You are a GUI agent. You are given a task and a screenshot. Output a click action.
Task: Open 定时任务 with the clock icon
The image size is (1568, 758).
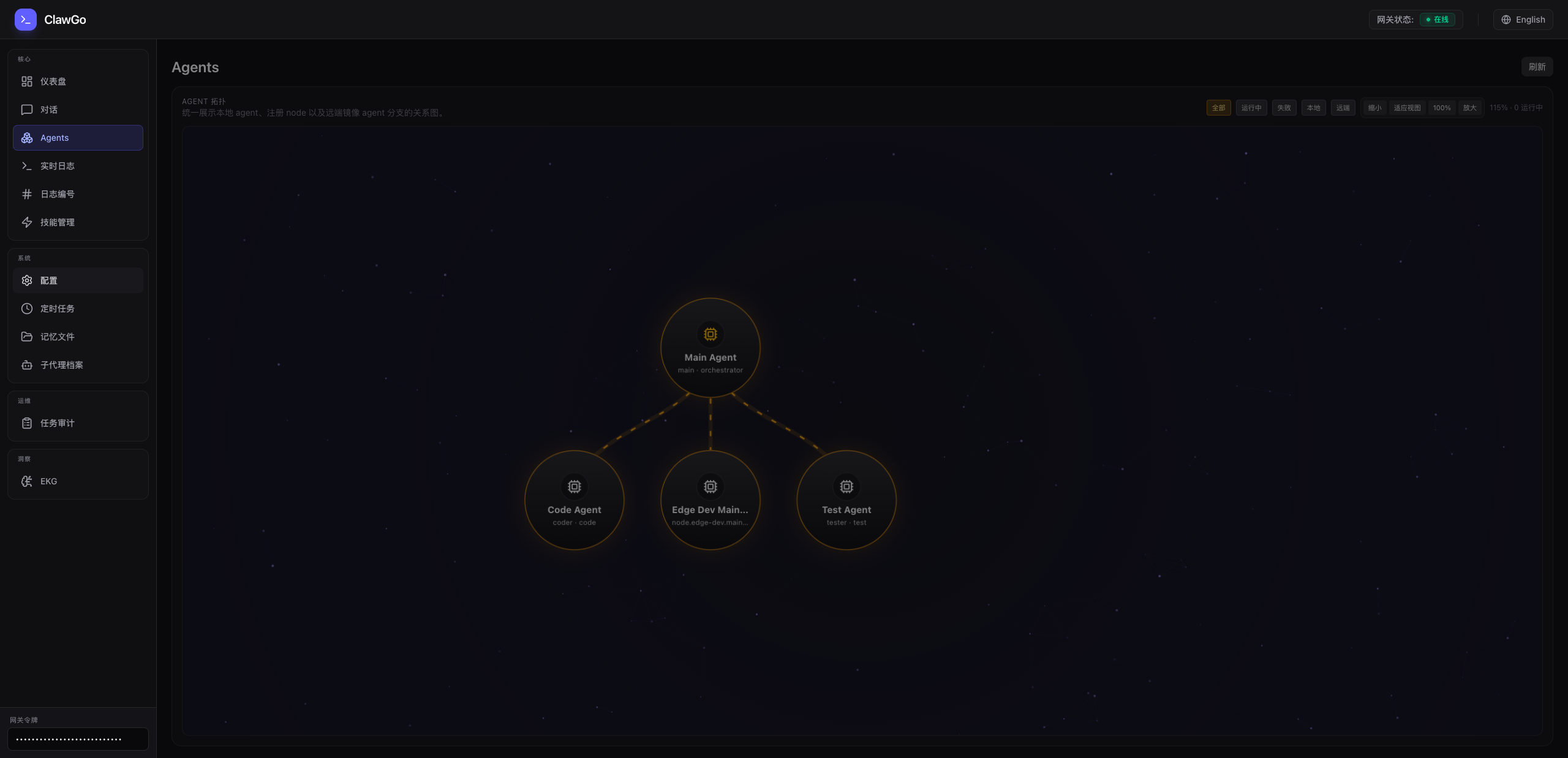click(x=27, y=309)
